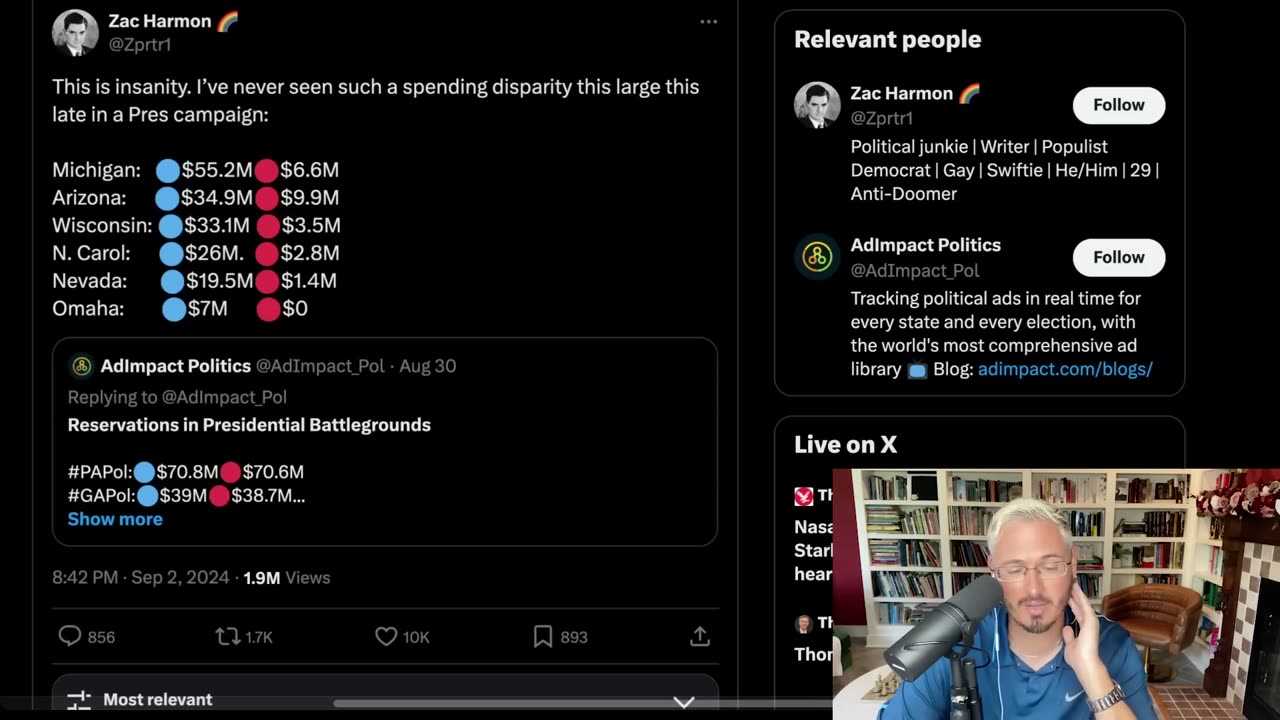Open Zac Harmon's avatar above the tweet

[x=75, y=32]
